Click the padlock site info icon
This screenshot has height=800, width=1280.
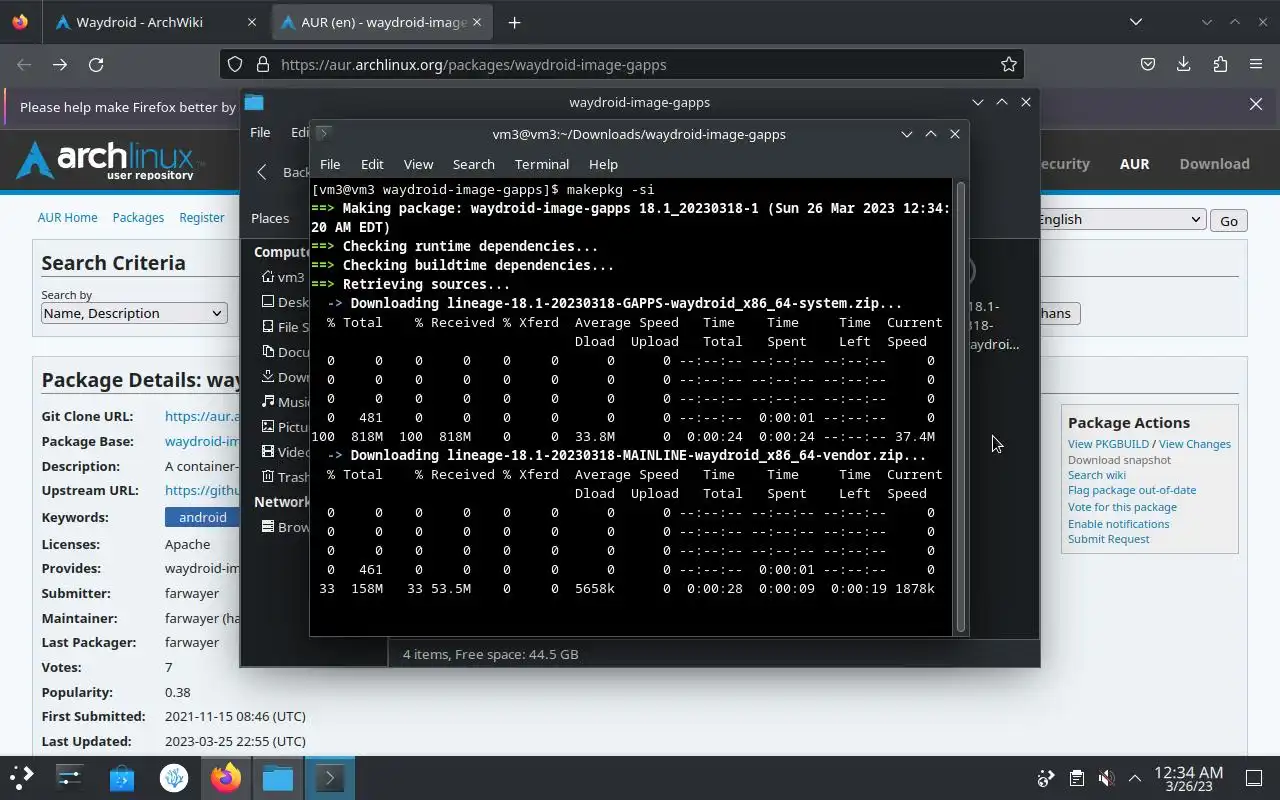(x=263, y=64)
